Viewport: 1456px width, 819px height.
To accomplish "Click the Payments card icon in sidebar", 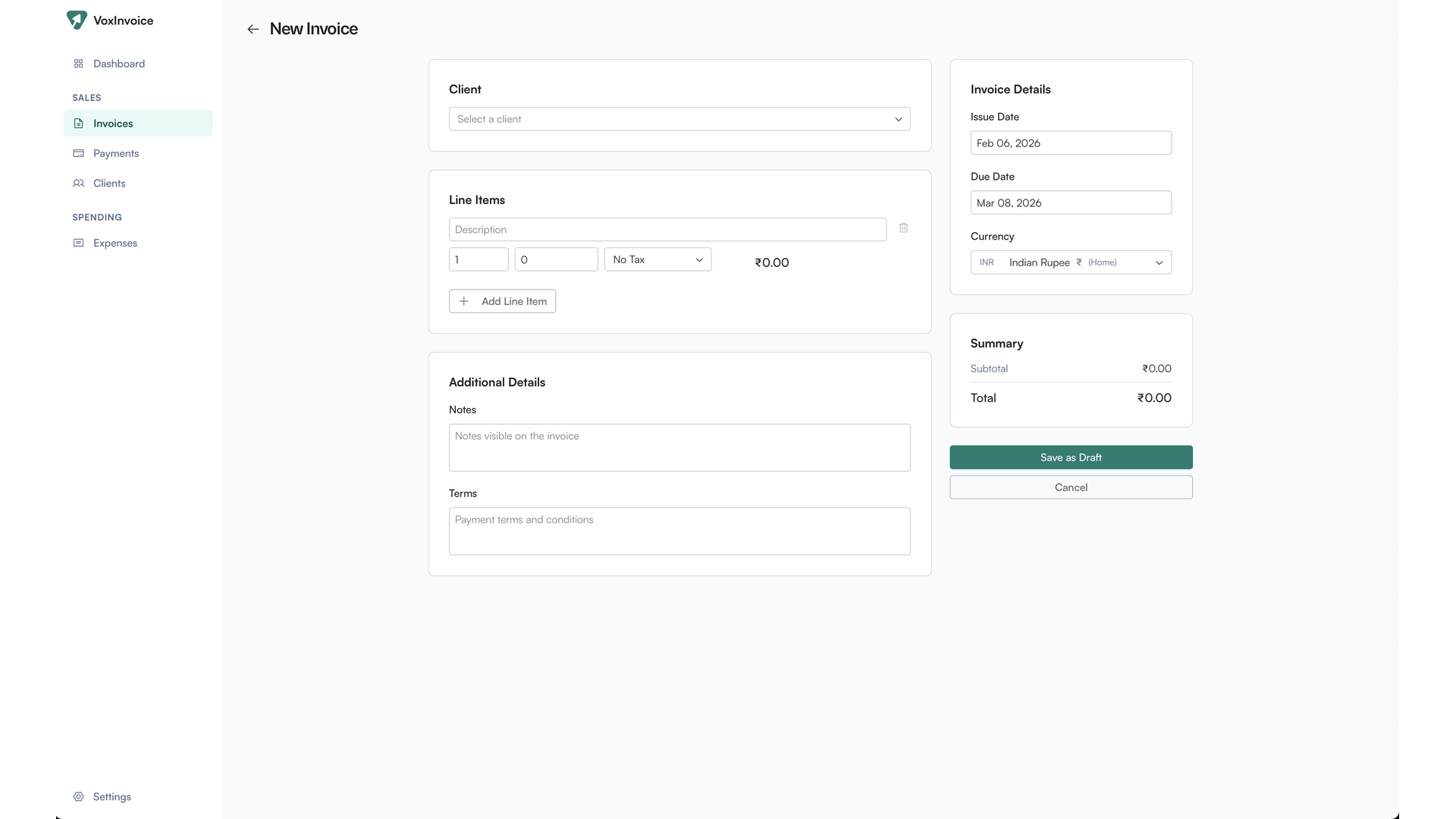I will pos(78,153).
